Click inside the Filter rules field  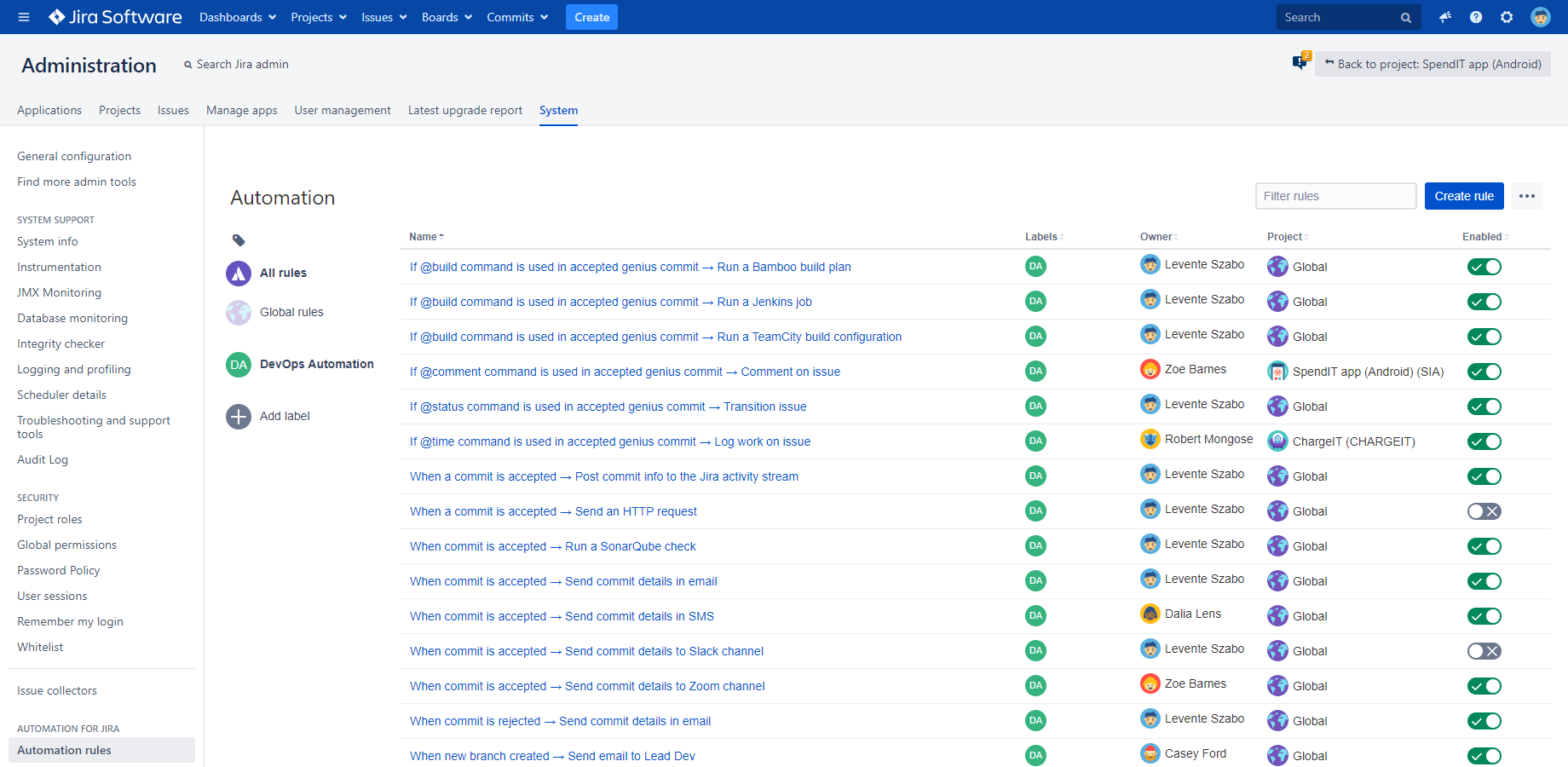tap(1335, 195)
